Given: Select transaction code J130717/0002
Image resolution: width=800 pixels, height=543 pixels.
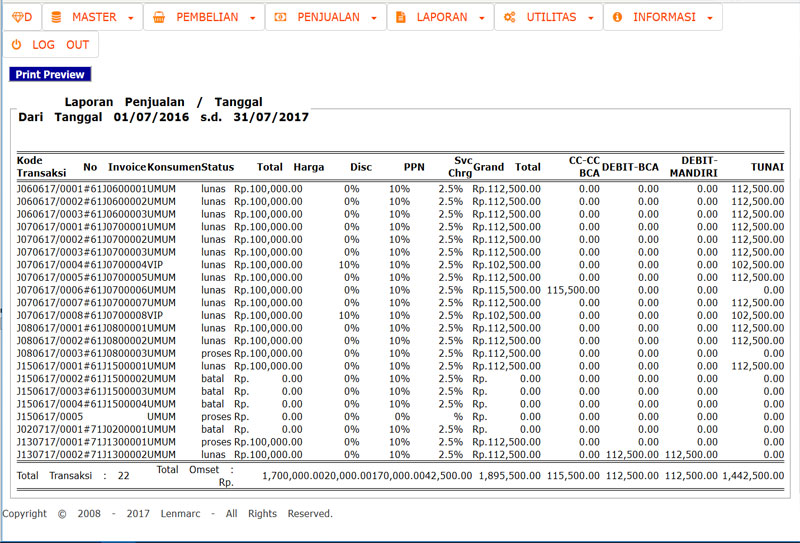Looking at the screenshot, I should pyautogui.click(x=49, y=454).
